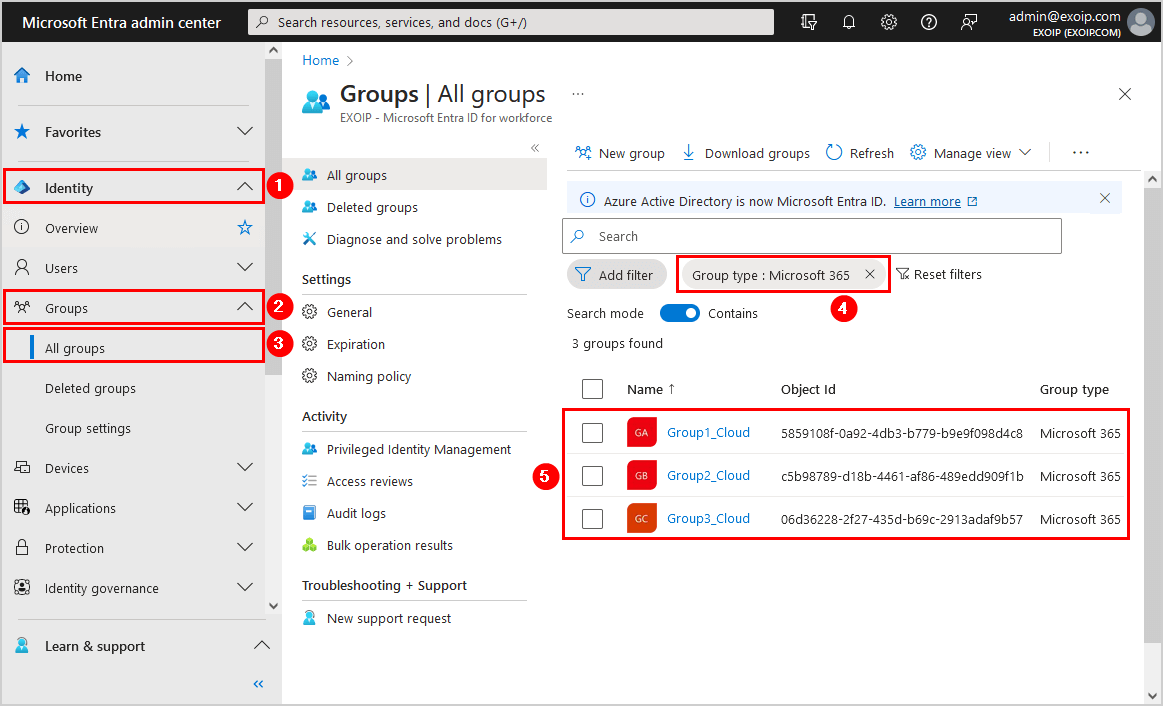Check the Group2_Cloud checkbox
Viewport: 1163px width, 706px height.
[593, 475]
